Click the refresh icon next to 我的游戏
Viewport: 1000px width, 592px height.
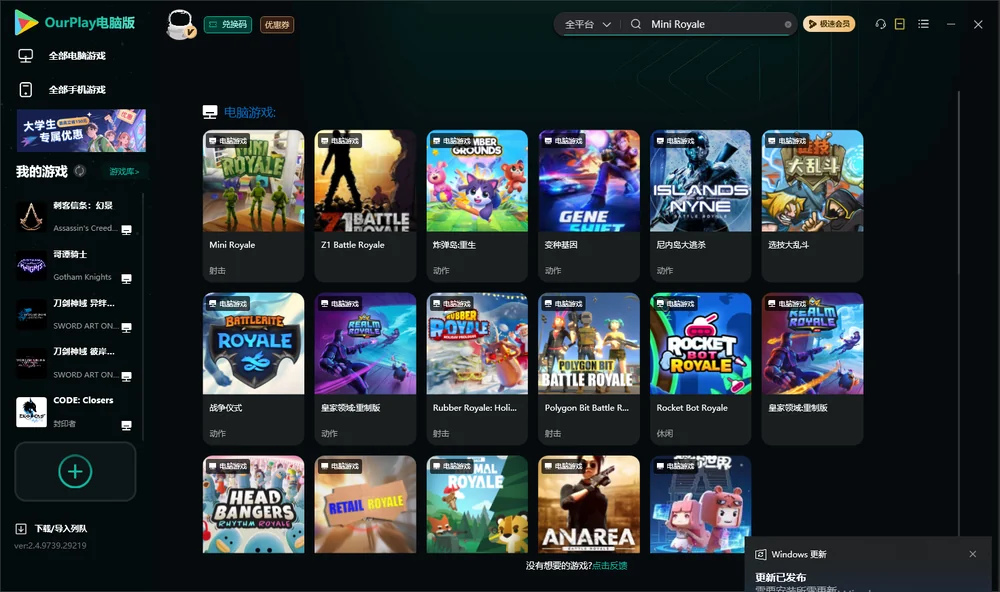(x=80, y=171)
